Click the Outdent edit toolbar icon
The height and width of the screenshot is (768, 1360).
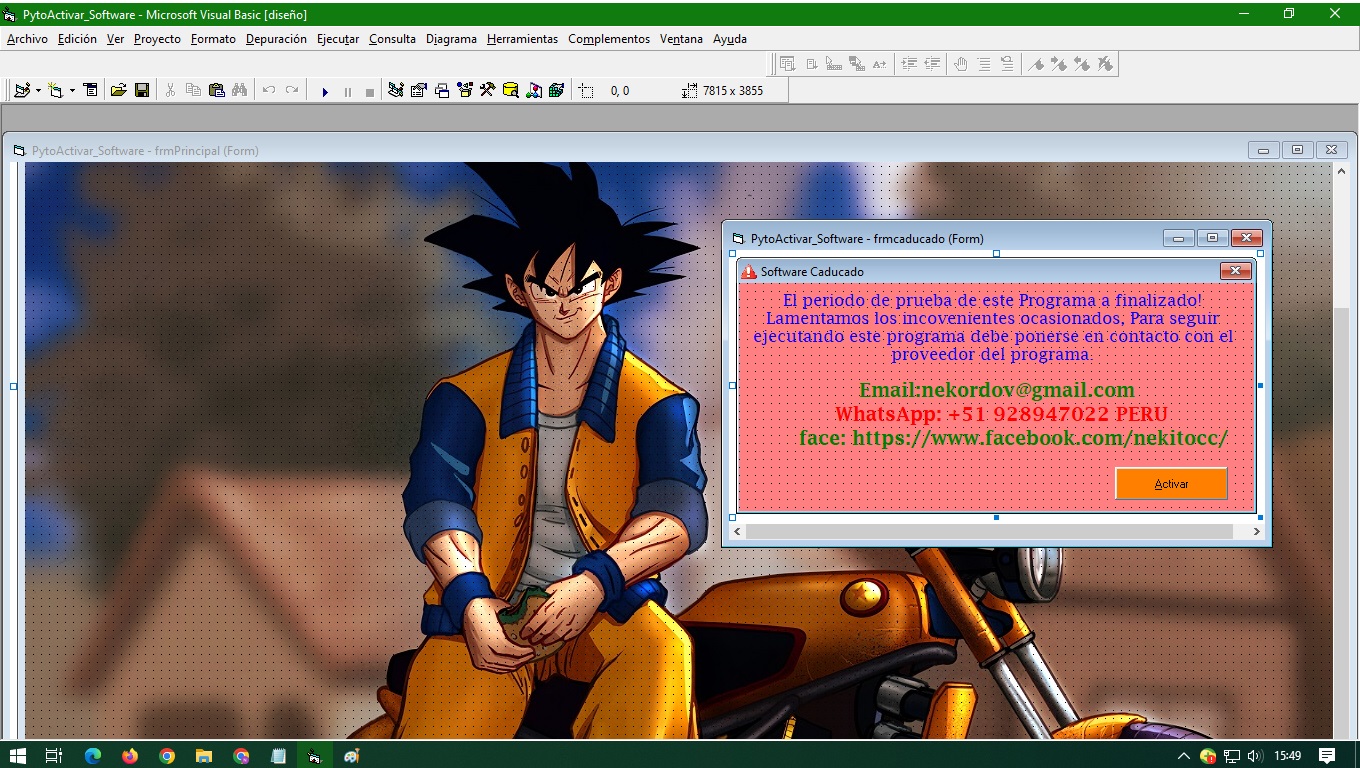[932, 64]
